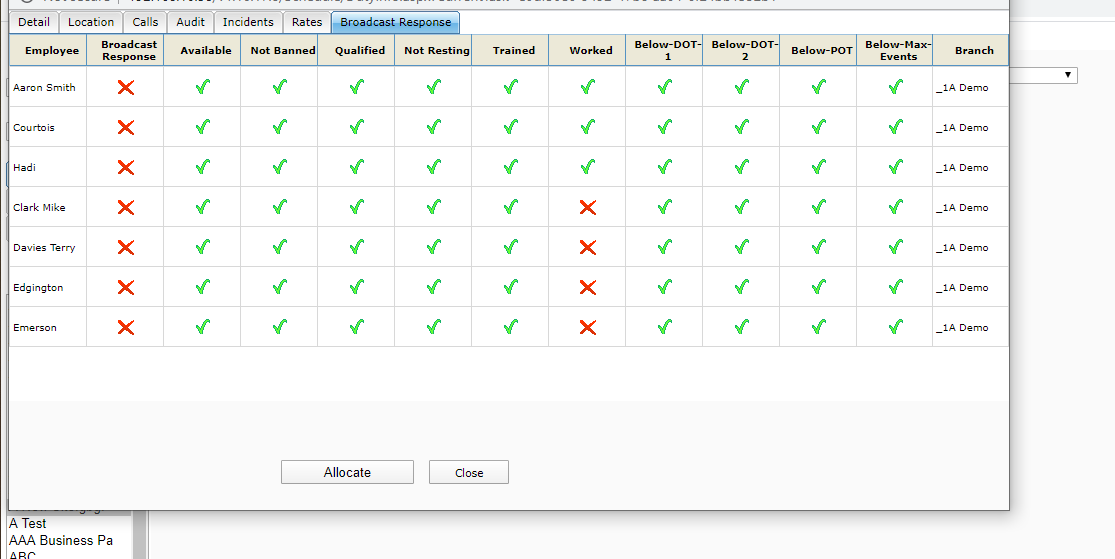Click the Worked column header
The width and height of the screenshot is (1115, 559).
pyautogui.click(x=591, y=51)
